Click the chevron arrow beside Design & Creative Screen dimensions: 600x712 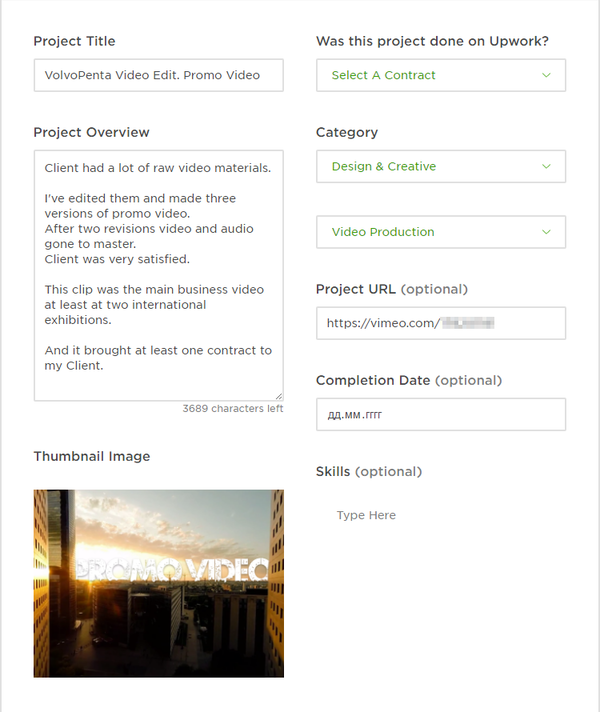(546, 166)
